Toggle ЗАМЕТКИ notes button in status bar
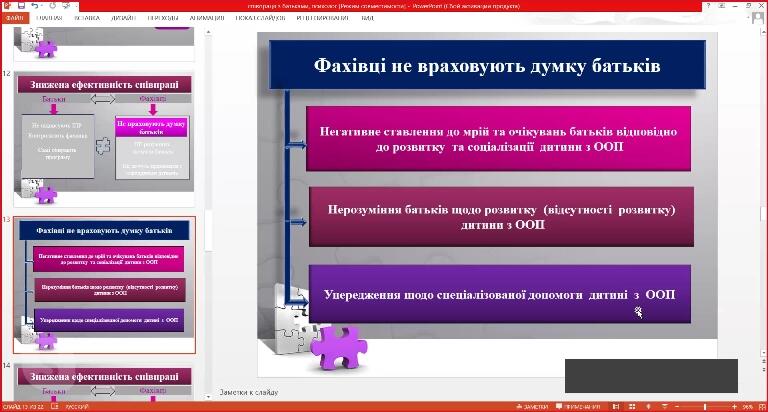Image resolution: width=768 pixels, height=412 pixels. (532, 407)
